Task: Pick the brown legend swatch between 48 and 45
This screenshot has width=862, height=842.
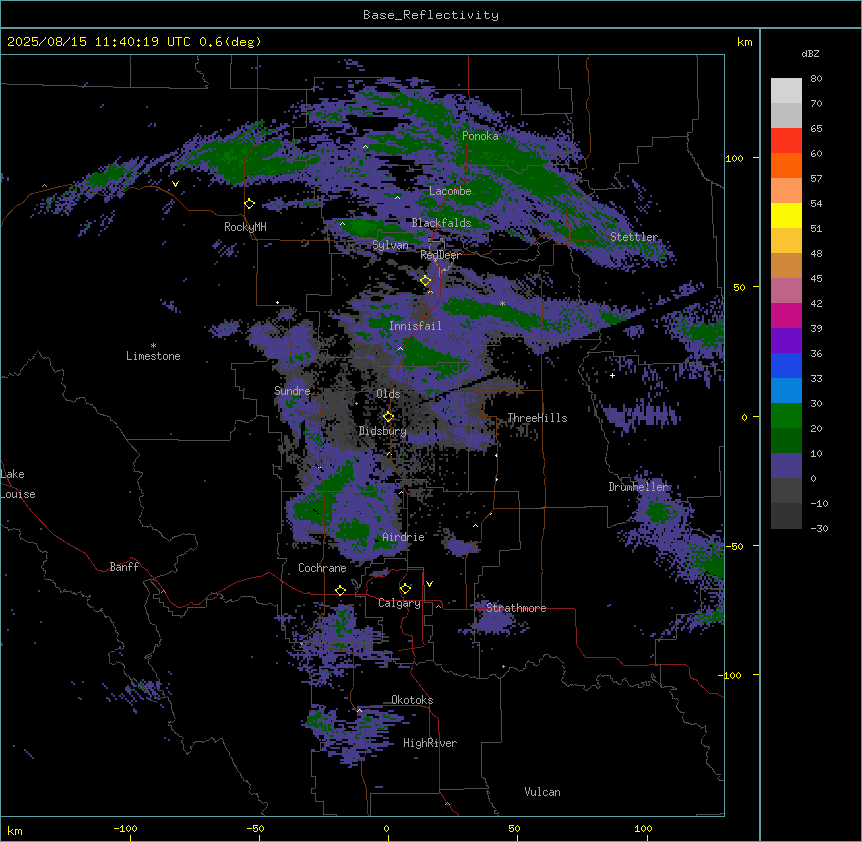Action: [x=786, y=265]
